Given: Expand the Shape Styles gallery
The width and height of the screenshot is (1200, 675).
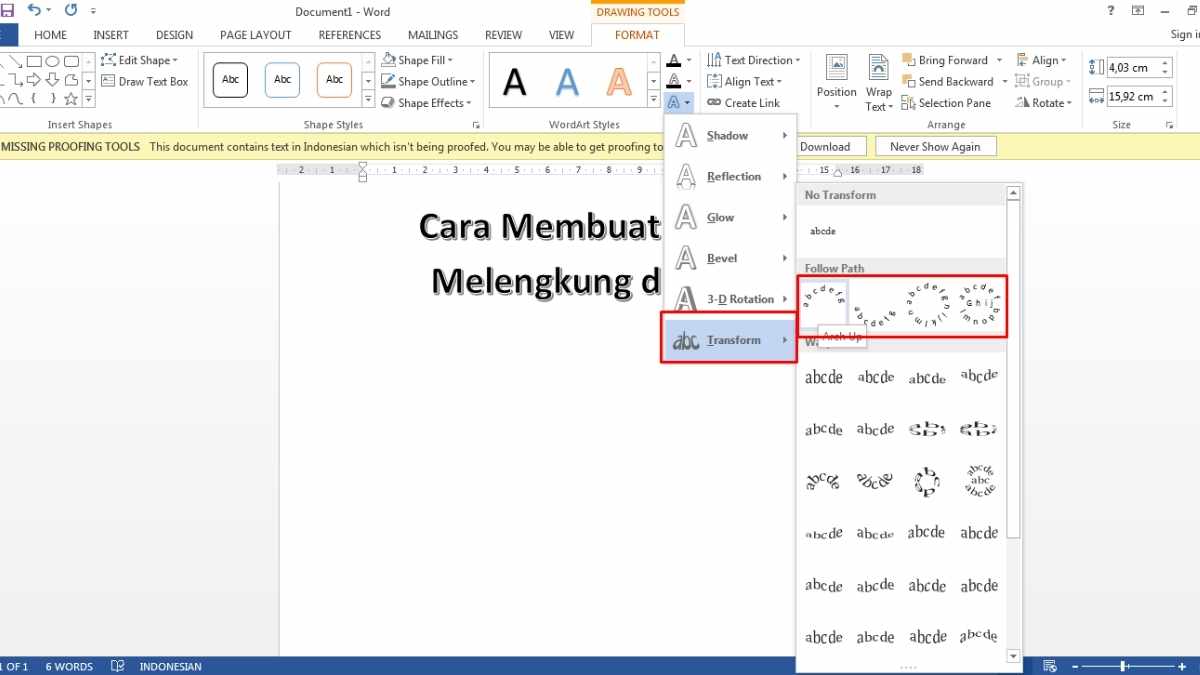Looking at the screenshot, I should [x=368, y=98].
